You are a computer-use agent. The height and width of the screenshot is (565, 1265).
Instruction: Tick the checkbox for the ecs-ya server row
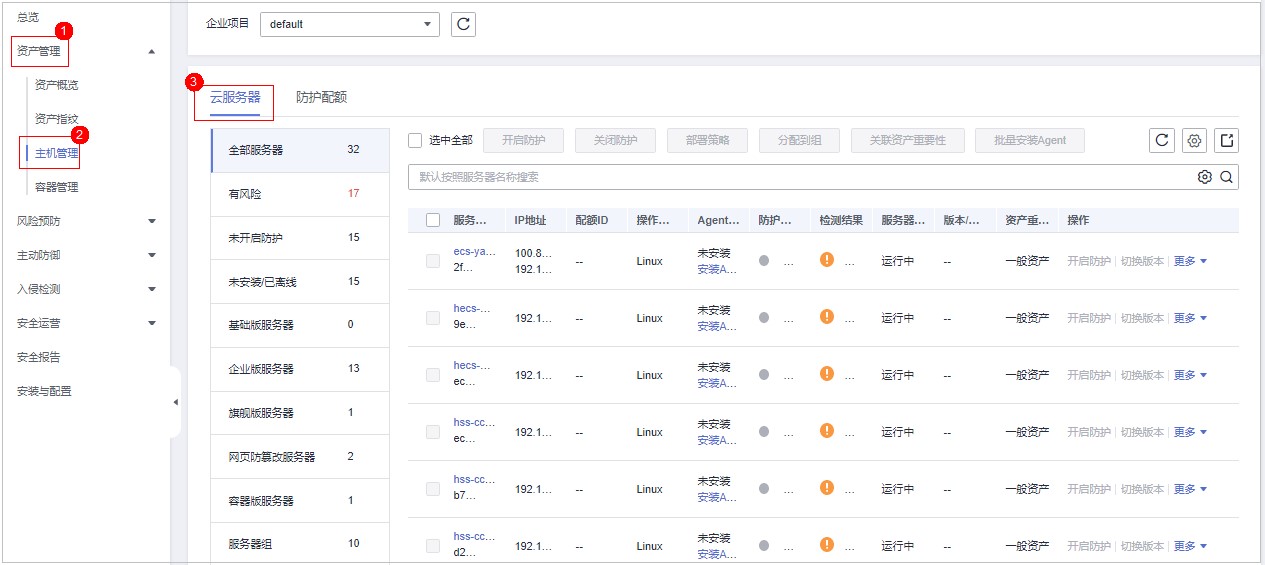[x=433, y=261]
